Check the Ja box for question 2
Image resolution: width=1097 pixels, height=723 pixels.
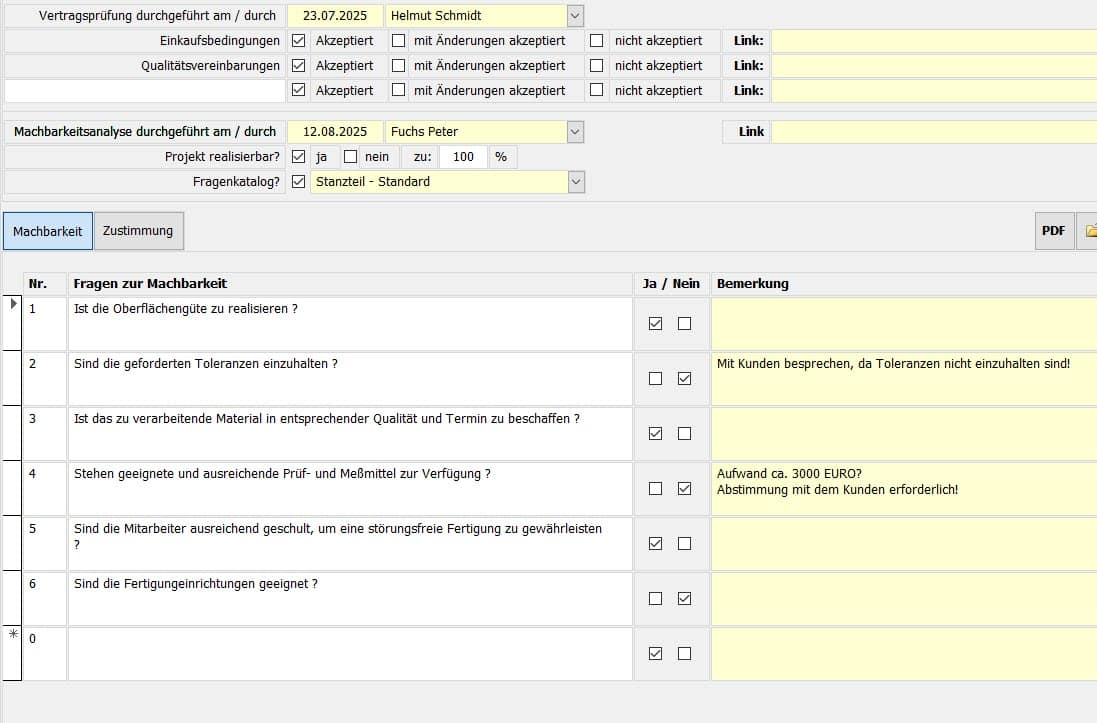pos(655,379)
